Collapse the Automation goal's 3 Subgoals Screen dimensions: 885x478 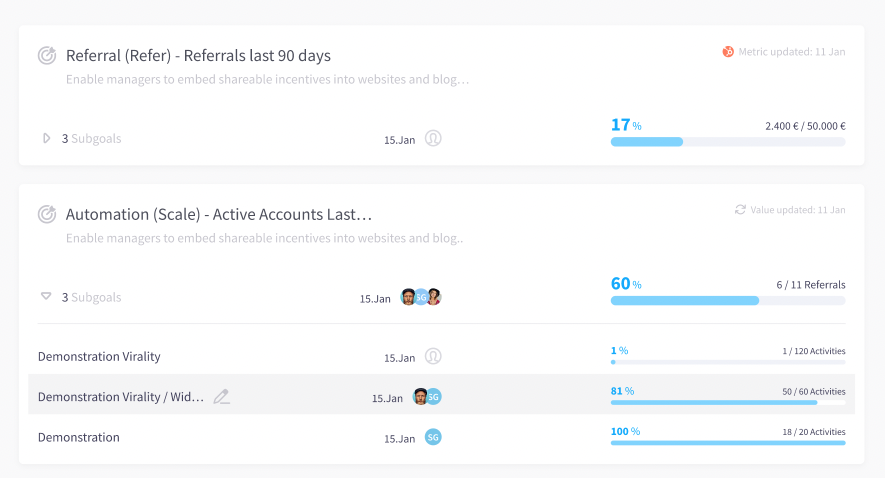point(46,297)
